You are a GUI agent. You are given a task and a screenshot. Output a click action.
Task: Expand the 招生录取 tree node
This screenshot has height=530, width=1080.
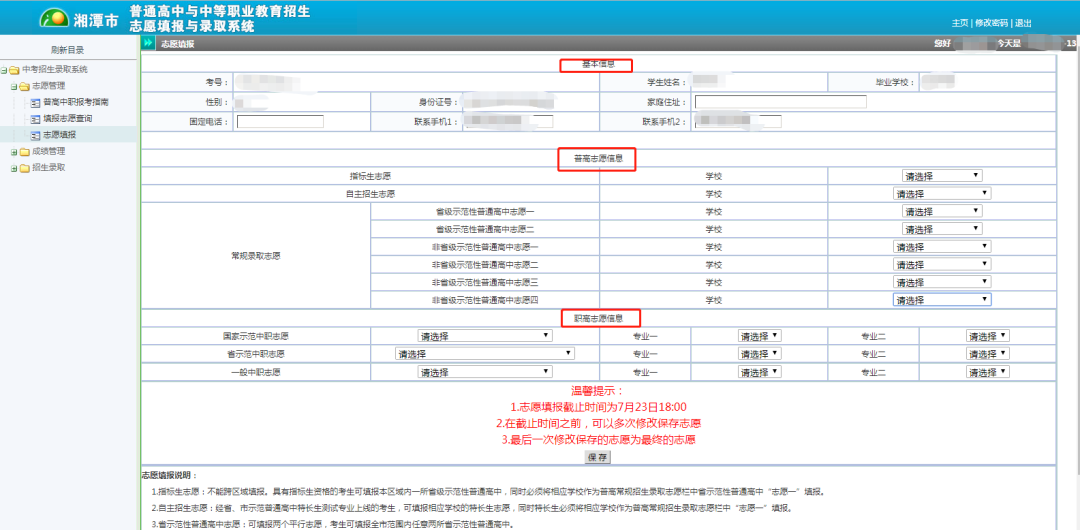(x=12, y=167)
